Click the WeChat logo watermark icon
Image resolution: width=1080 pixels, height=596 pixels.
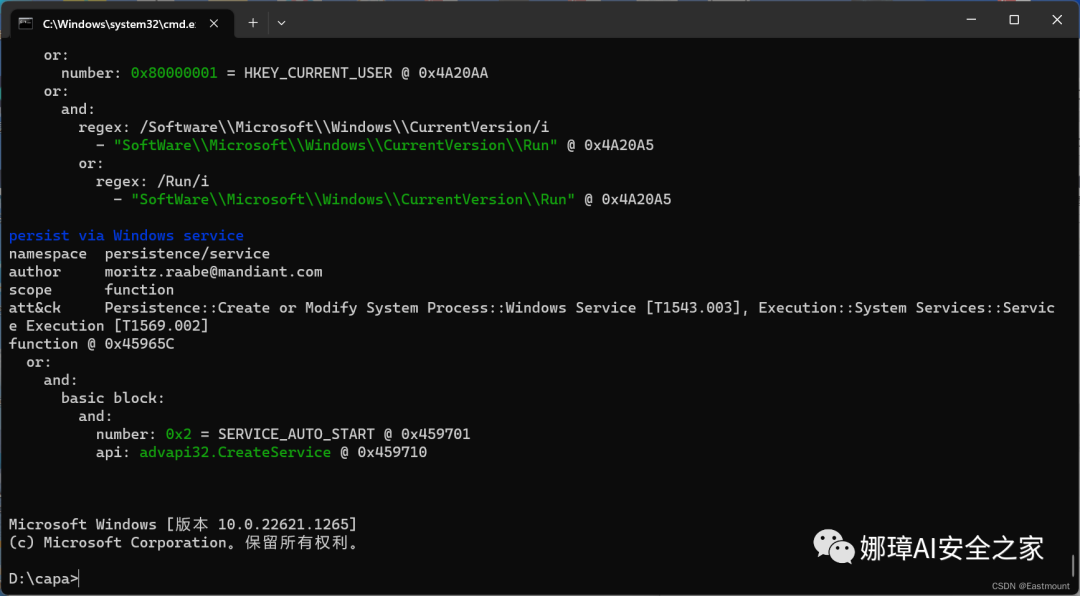pos(834,546)
